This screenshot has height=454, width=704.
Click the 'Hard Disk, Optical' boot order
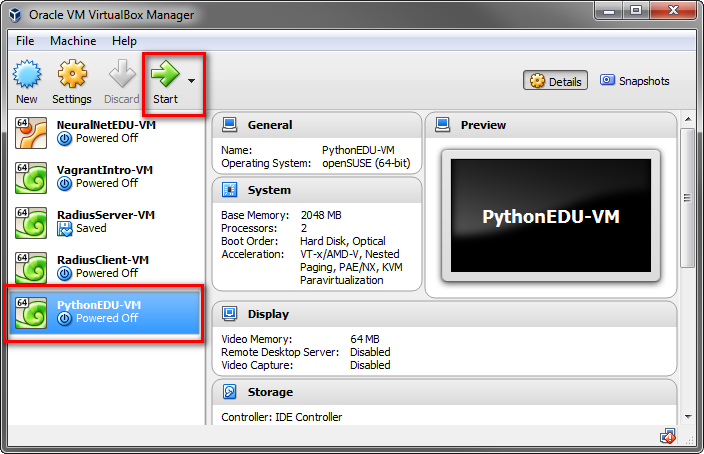coord(343,241)
